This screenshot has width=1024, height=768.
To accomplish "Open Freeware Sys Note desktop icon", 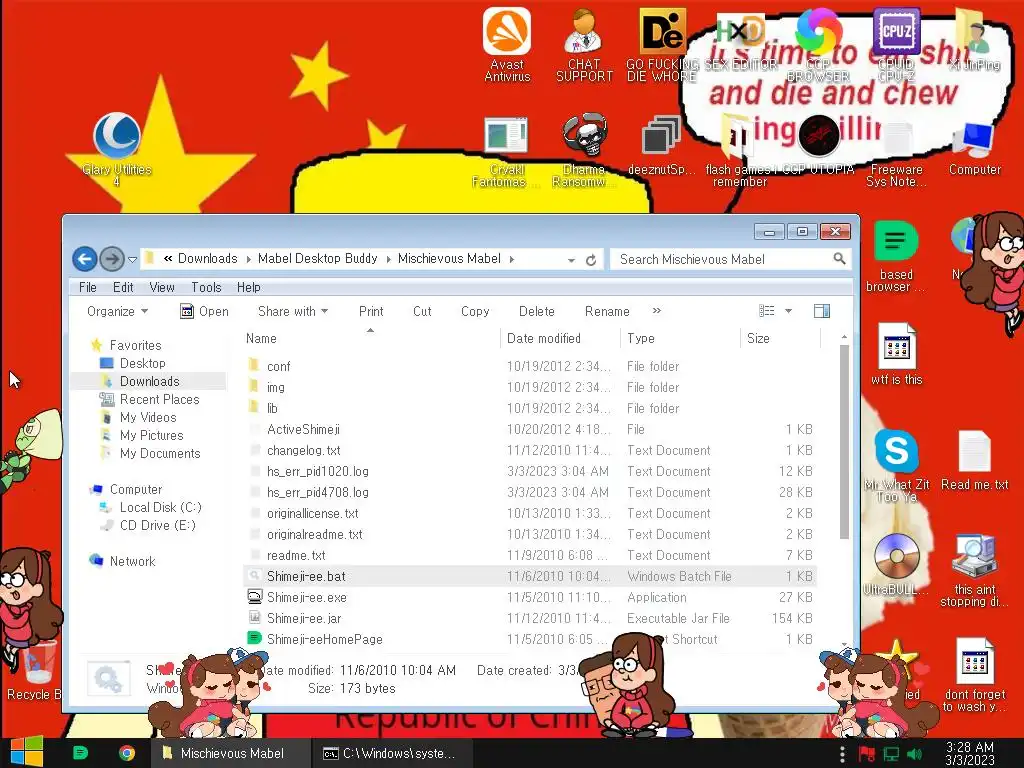I will (x=896, y=153).
